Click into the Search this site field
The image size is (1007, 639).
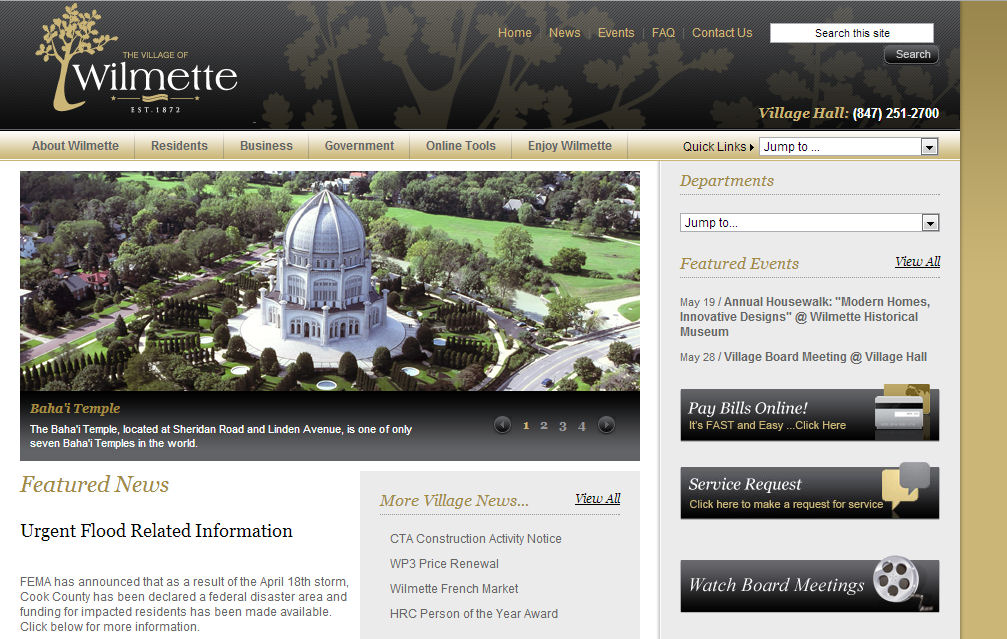pos(851,33)
